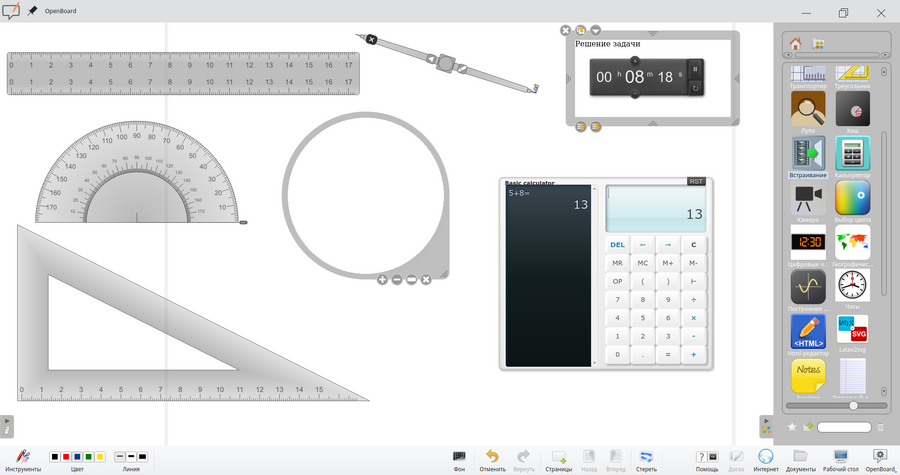Click the Стереть erase page icon
This screenshot has width=900, height=475.
click(646, 457)
